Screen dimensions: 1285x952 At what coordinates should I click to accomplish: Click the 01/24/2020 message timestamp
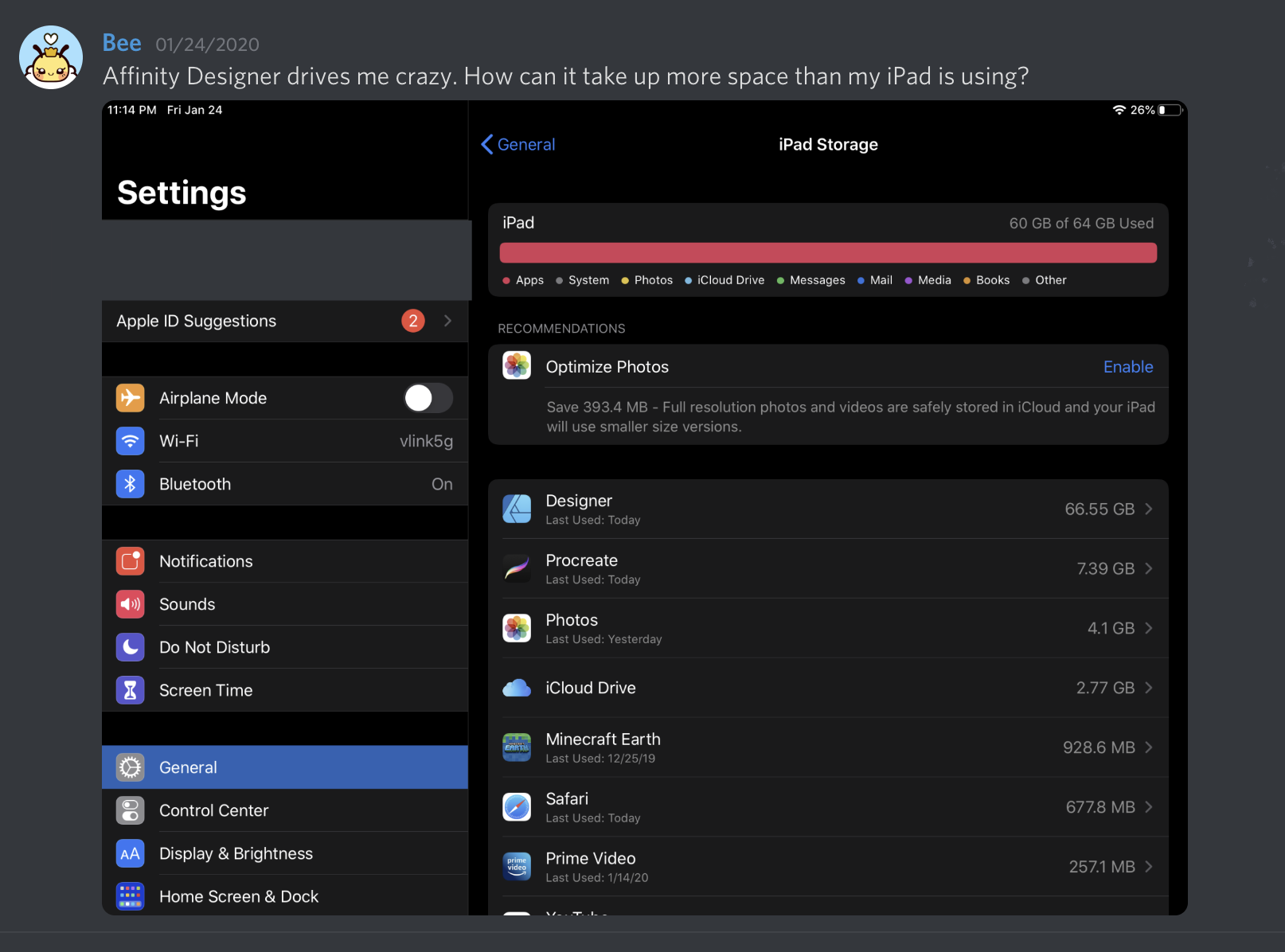207,45
